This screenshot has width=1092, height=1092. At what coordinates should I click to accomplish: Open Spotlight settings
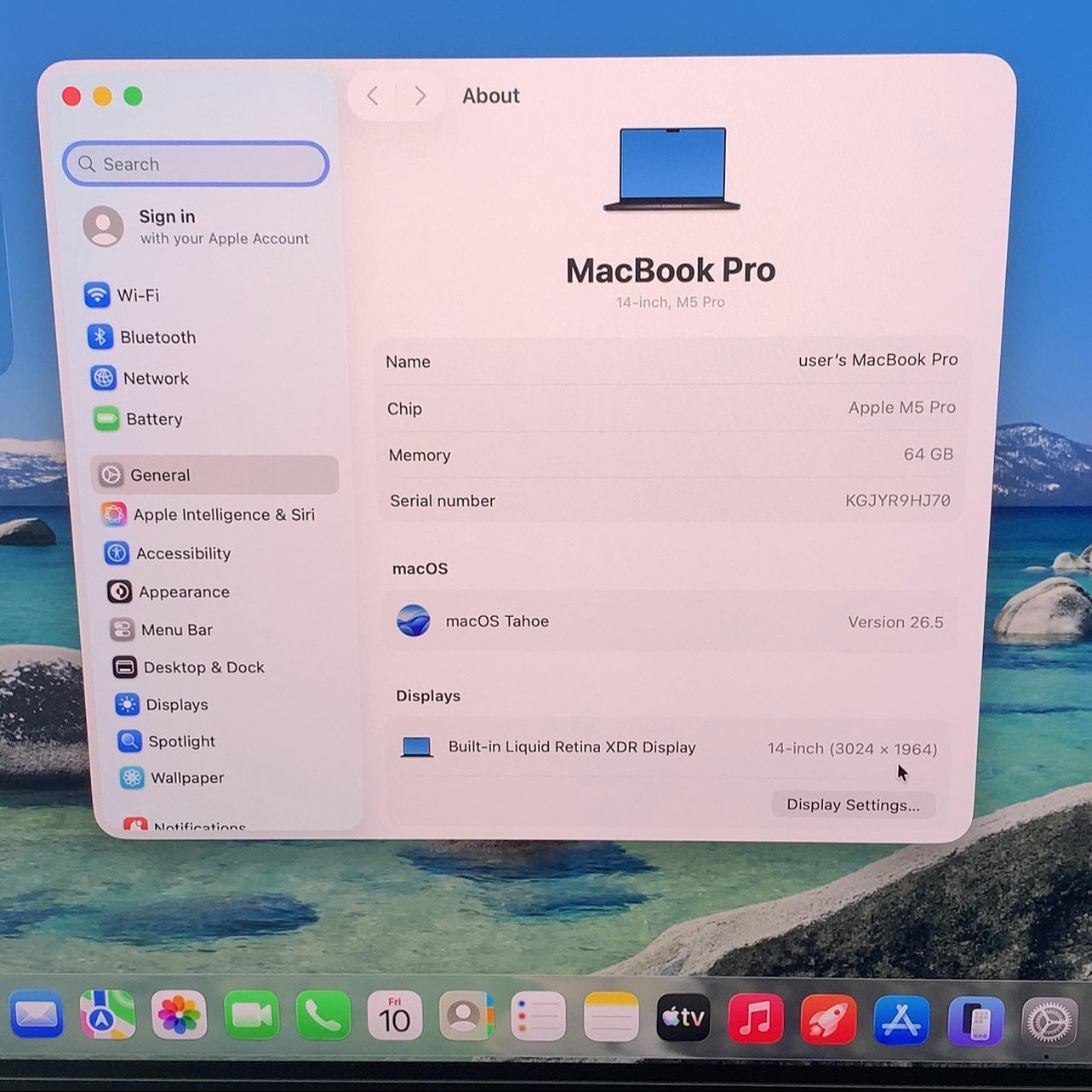click(x=167, y=741)
